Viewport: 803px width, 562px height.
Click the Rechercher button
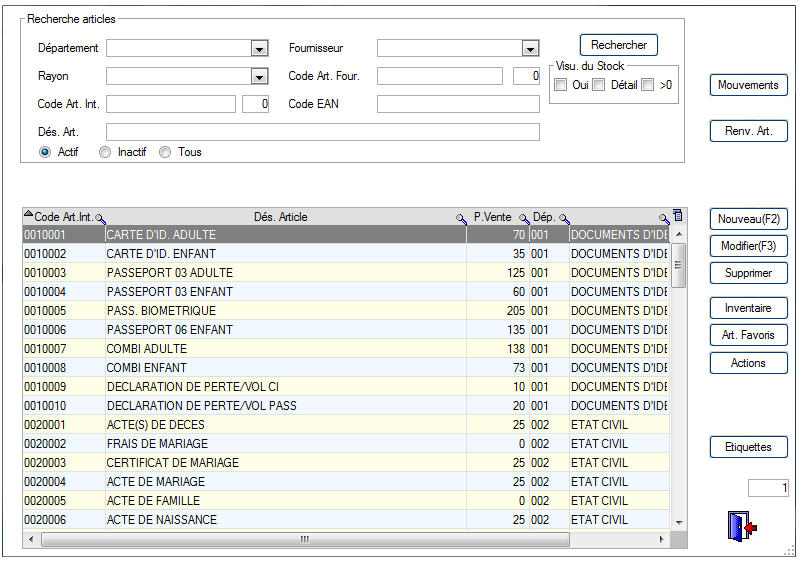pos(619,45)
